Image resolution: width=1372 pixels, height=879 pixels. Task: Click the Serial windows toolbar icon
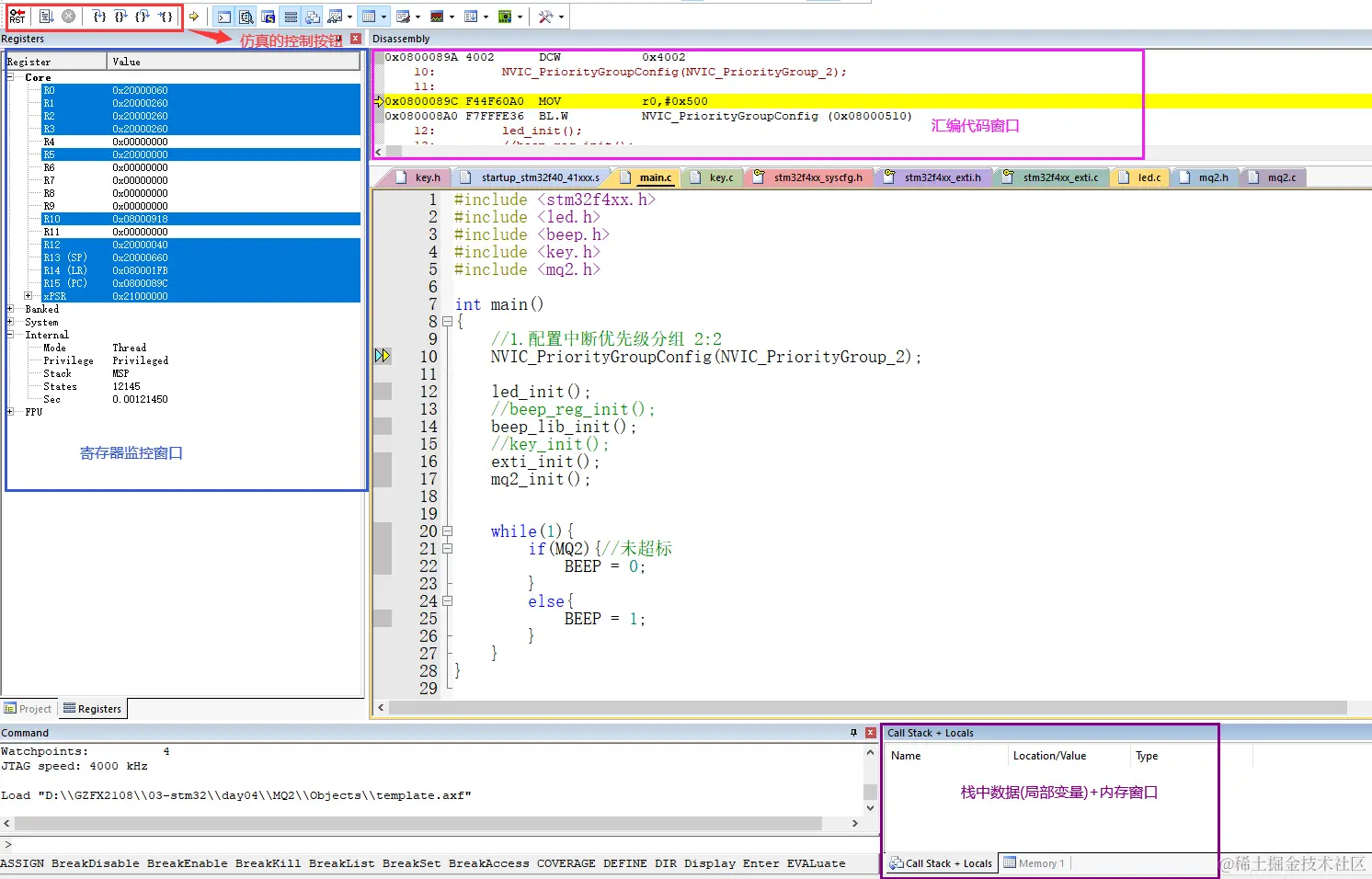coord(403,17)
